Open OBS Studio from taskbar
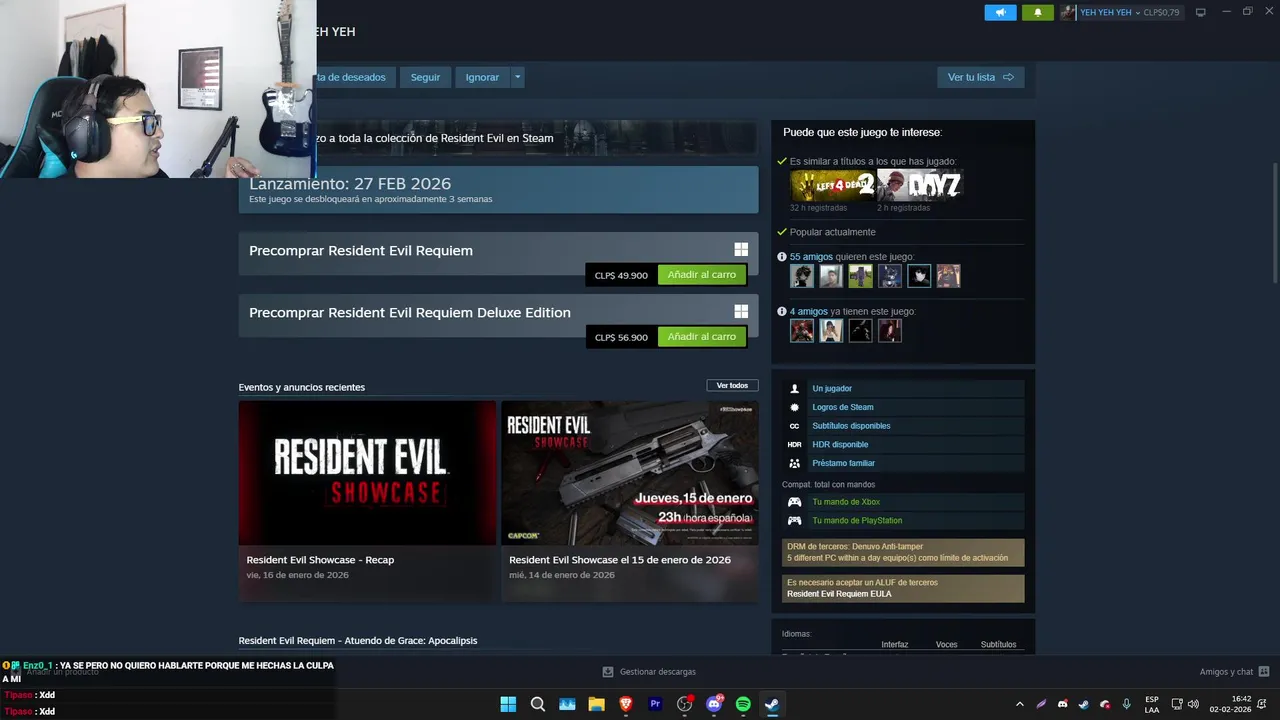Screen dimensions: 1280x720 tap(684, 704)
